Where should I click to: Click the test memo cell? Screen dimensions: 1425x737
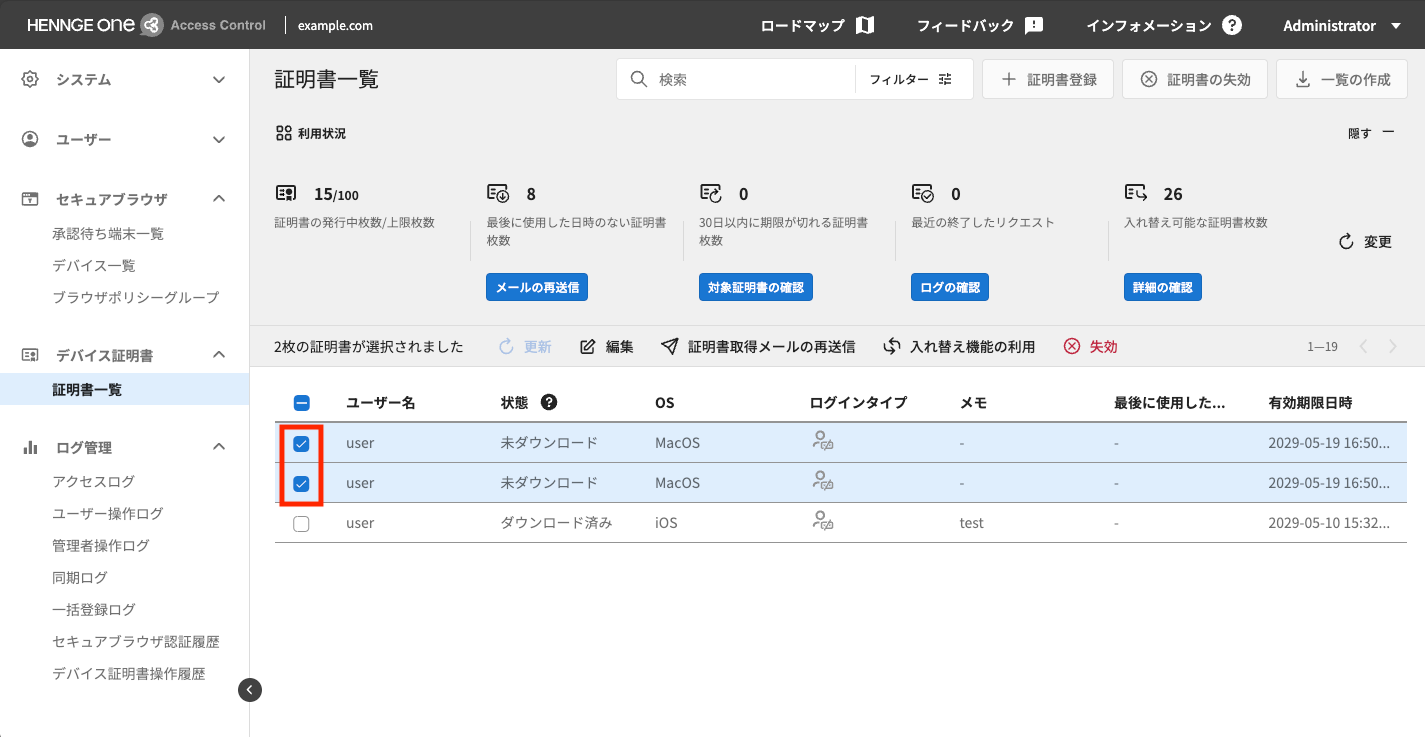[x=972, y=523]
